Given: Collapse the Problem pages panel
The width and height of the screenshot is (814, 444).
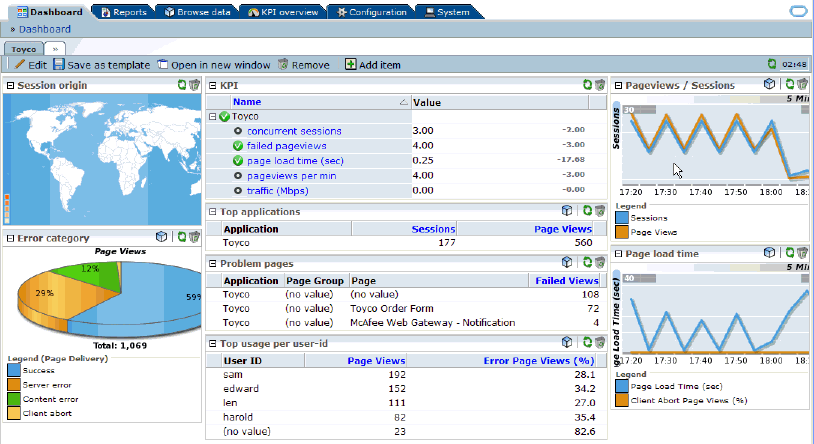Looking at the screenshot, I should [212, 263].
